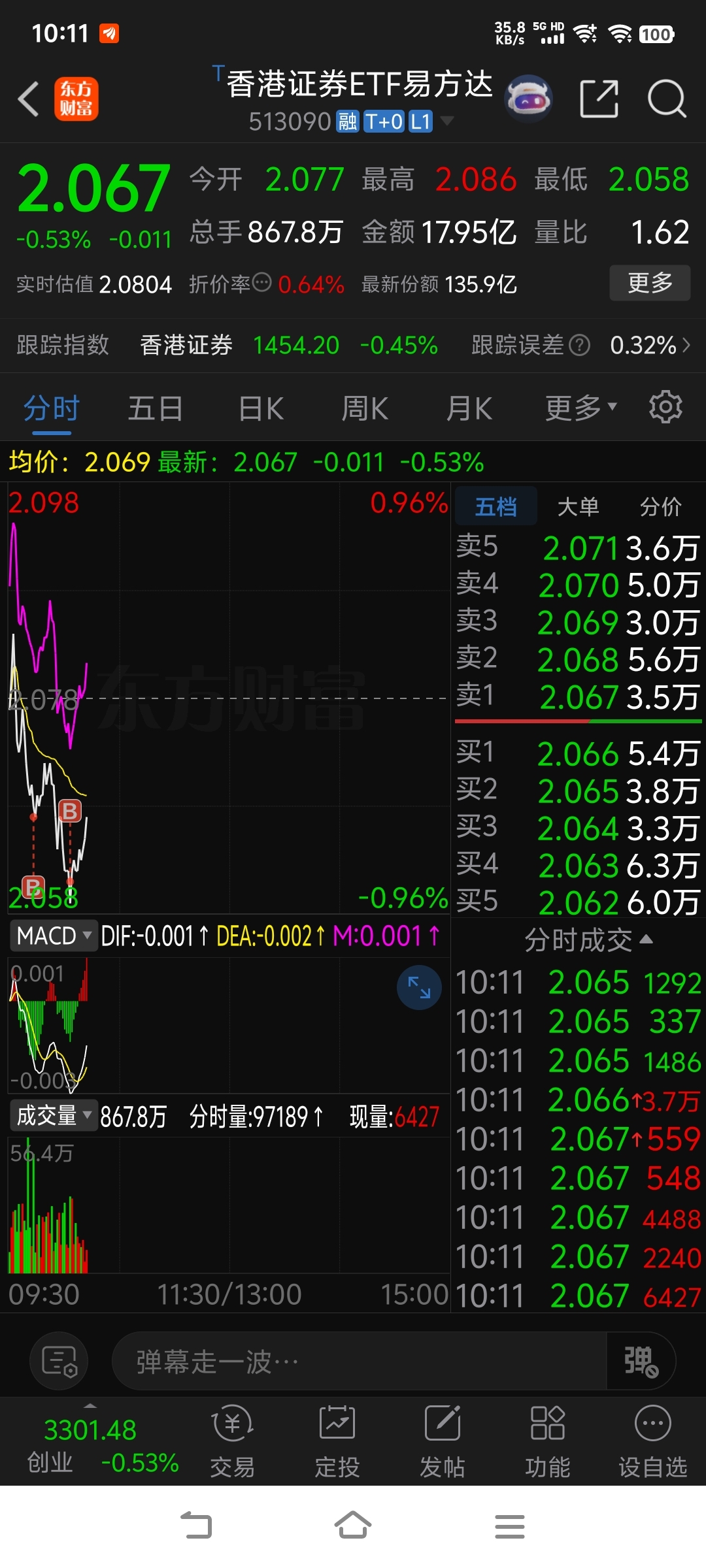Tap the L1 level badge

[x=420, y=122]
